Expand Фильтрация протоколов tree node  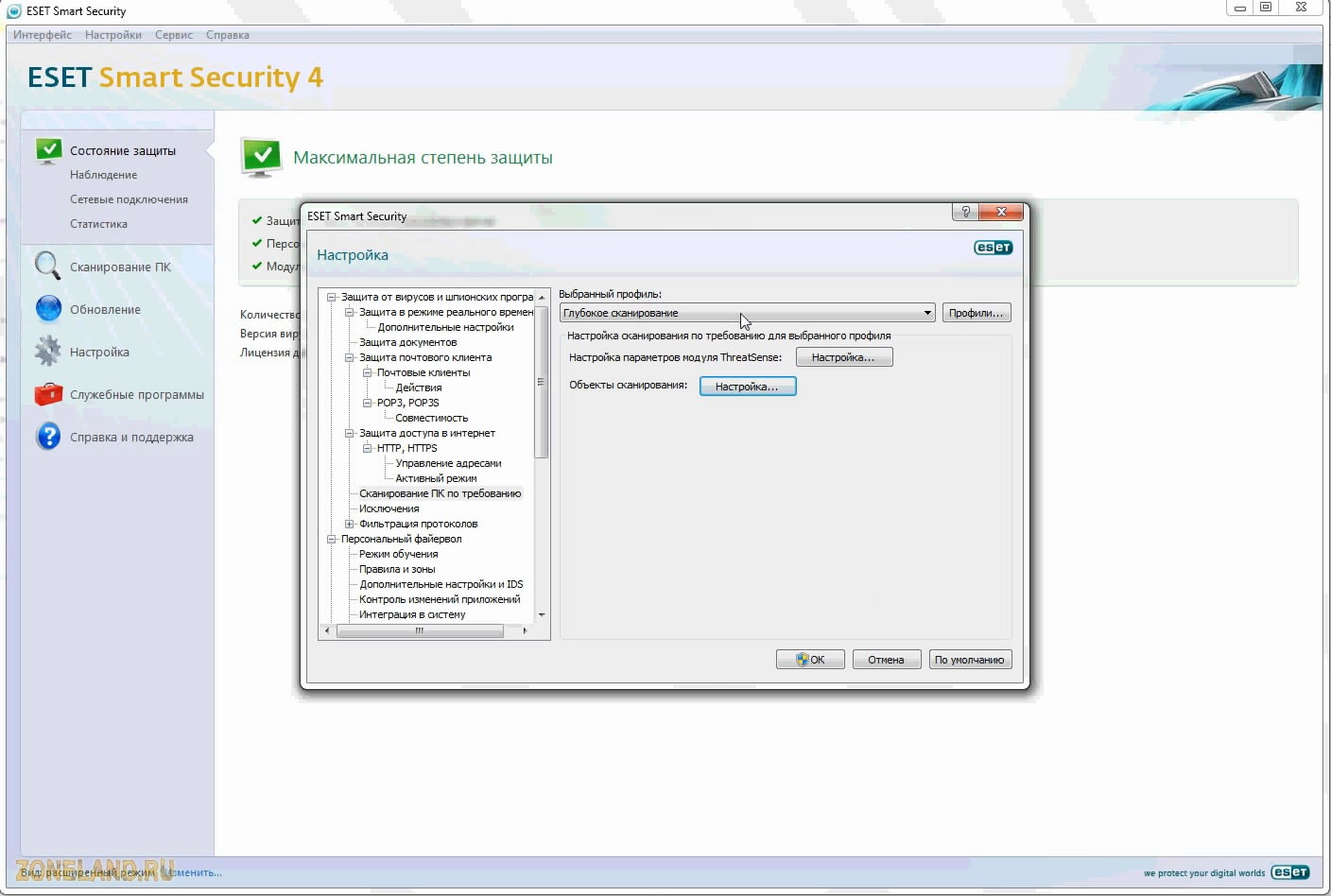[349, 524]
